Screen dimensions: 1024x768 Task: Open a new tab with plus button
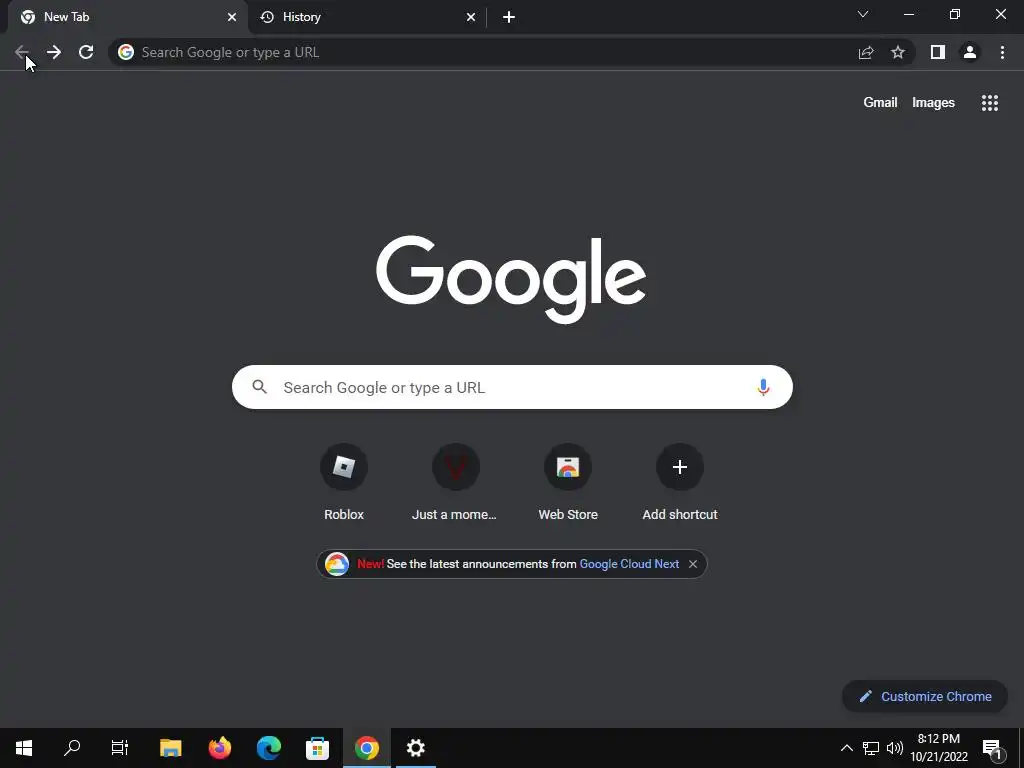tap(509, 17)
